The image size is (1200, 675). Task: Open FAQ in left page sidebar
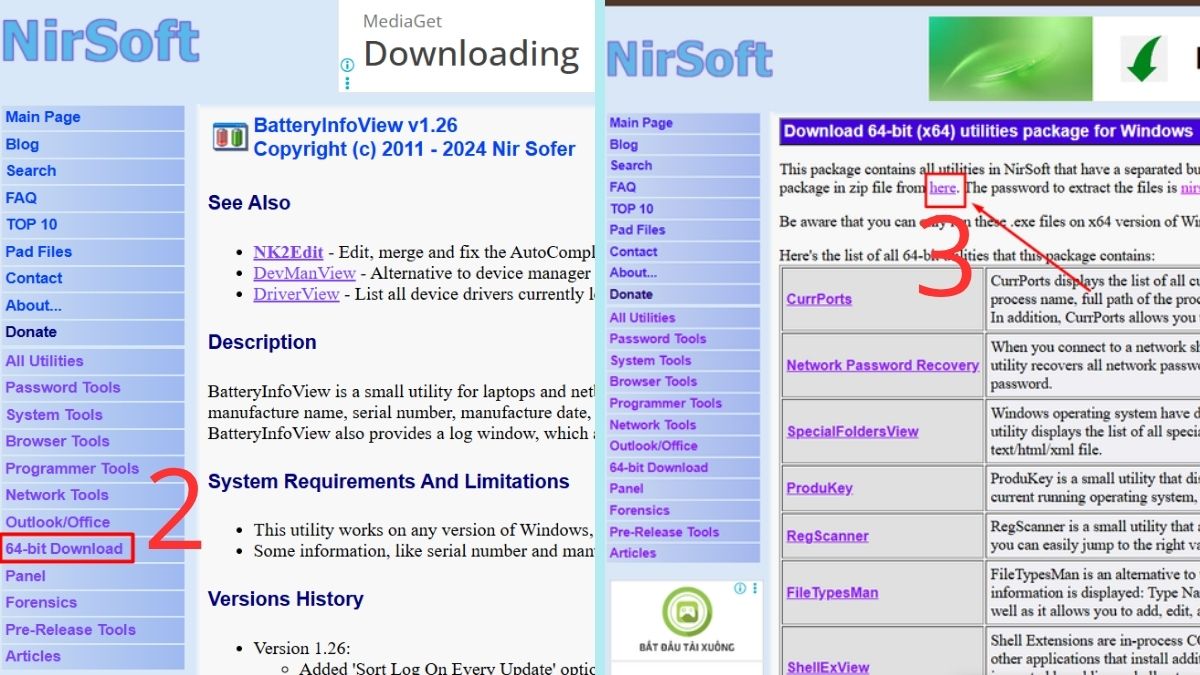point(21,198)
